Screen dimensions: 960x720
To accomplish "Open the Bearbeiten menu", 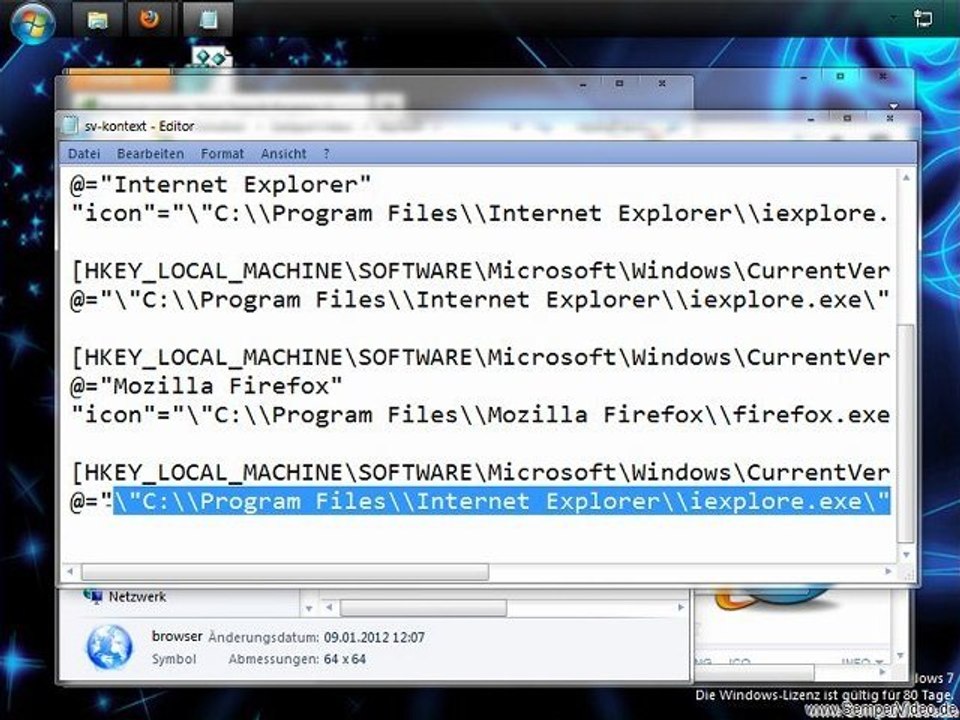I will coord(151,154).
